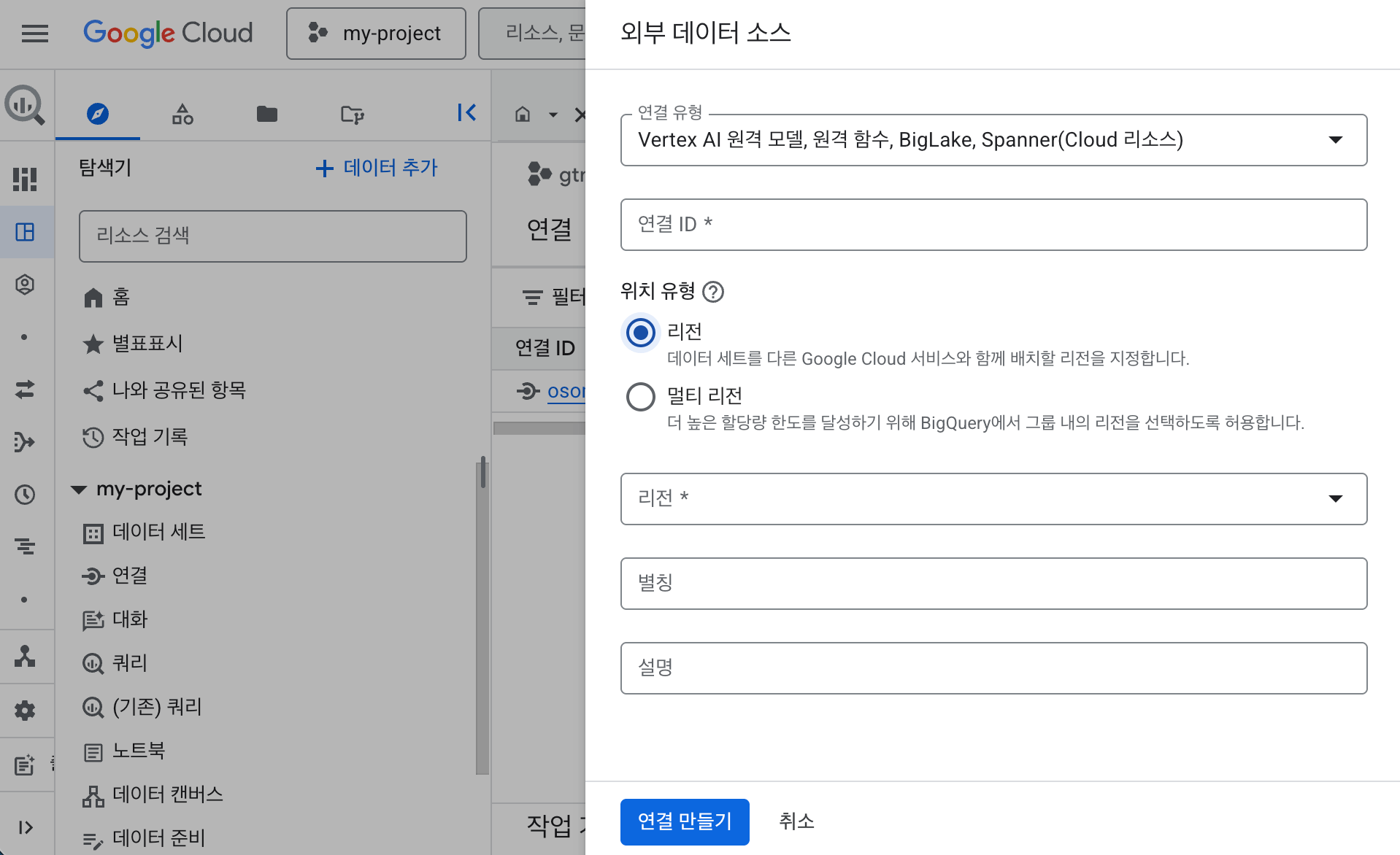
Task: Open the repository icon next to the folder tab
Action: tap(352, 114)
